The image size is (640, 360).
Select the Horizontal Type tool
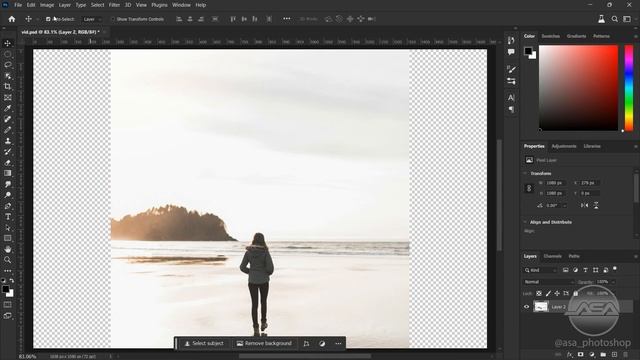pyautogui.click(x=7, y=217)
